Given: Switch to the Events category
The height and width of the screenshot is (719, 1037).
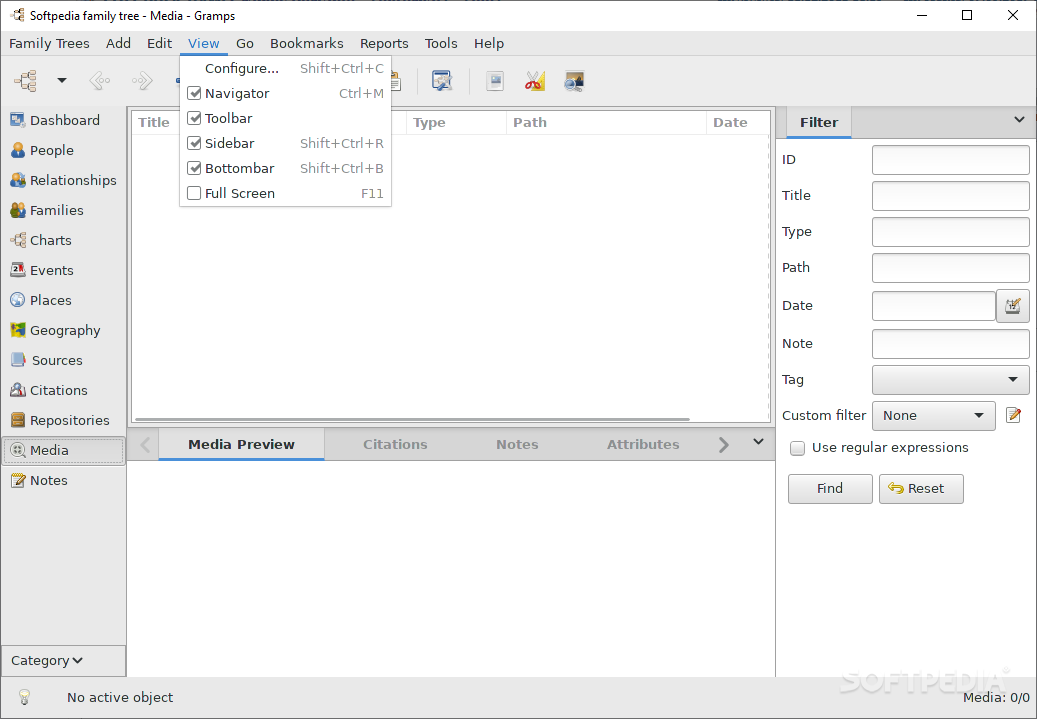Looking at the screenshot, I should (x=63, y=270).
